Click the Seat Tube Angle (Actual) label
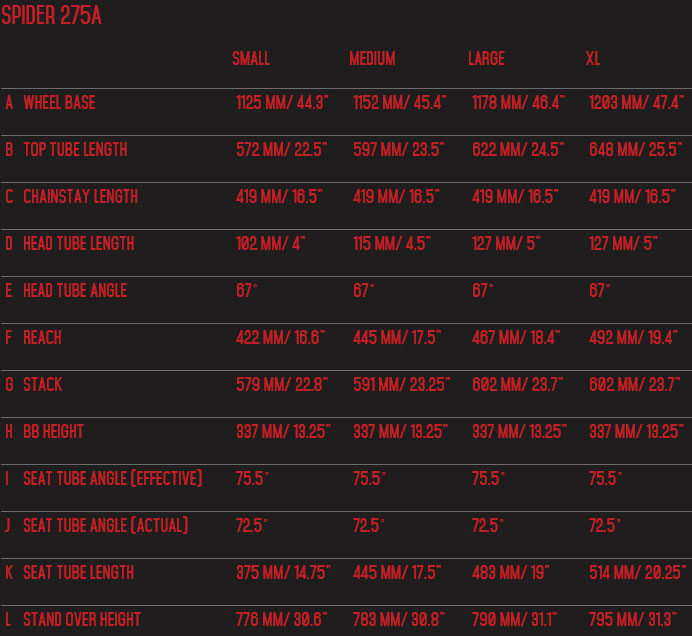The image size is (692, 636). click(x=105, y=526)
